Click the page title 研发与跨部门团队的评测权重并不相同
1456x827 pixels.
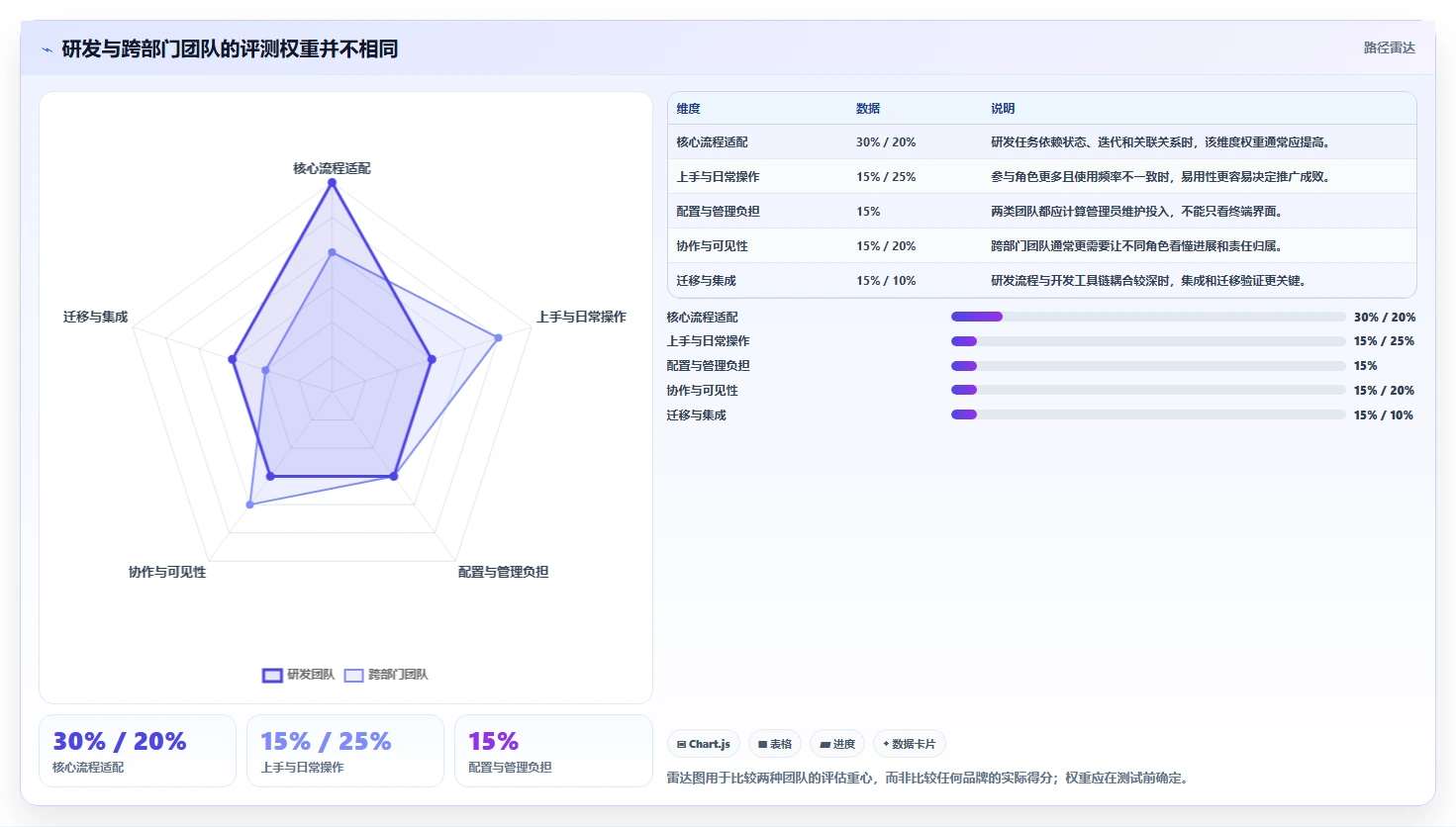pos(230,48)
